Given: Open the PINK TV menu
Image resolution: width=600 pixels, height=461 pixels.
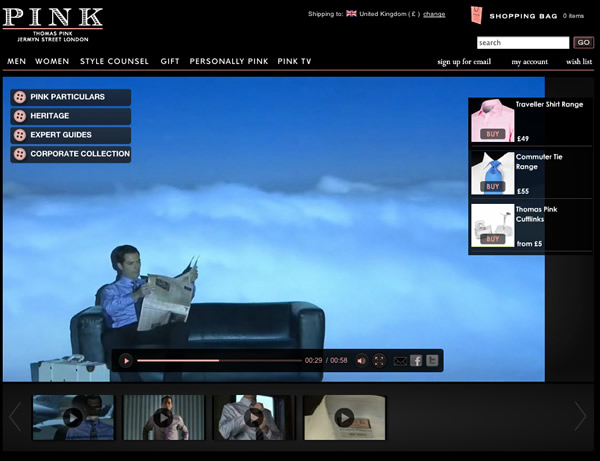Looking at the screenshot, I should (x=294, y=61).
